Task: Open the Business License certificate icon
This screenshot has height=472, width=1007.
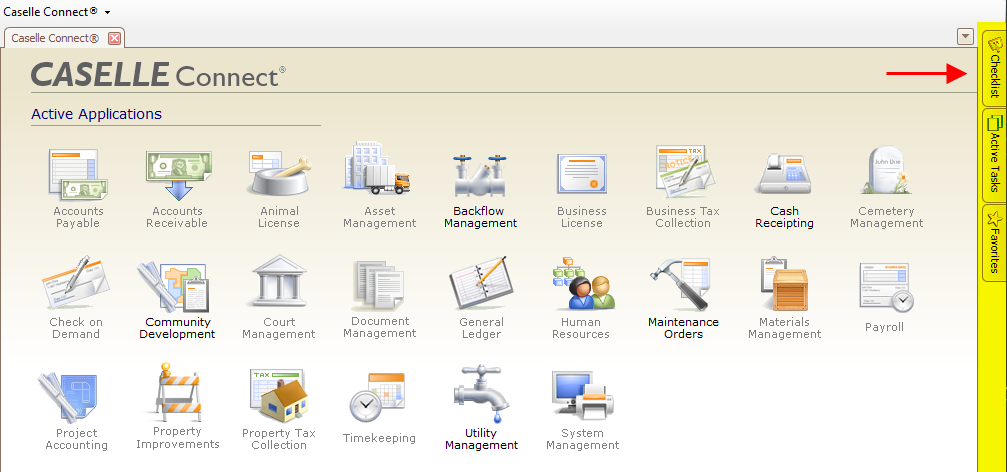Action: [581, 173]
